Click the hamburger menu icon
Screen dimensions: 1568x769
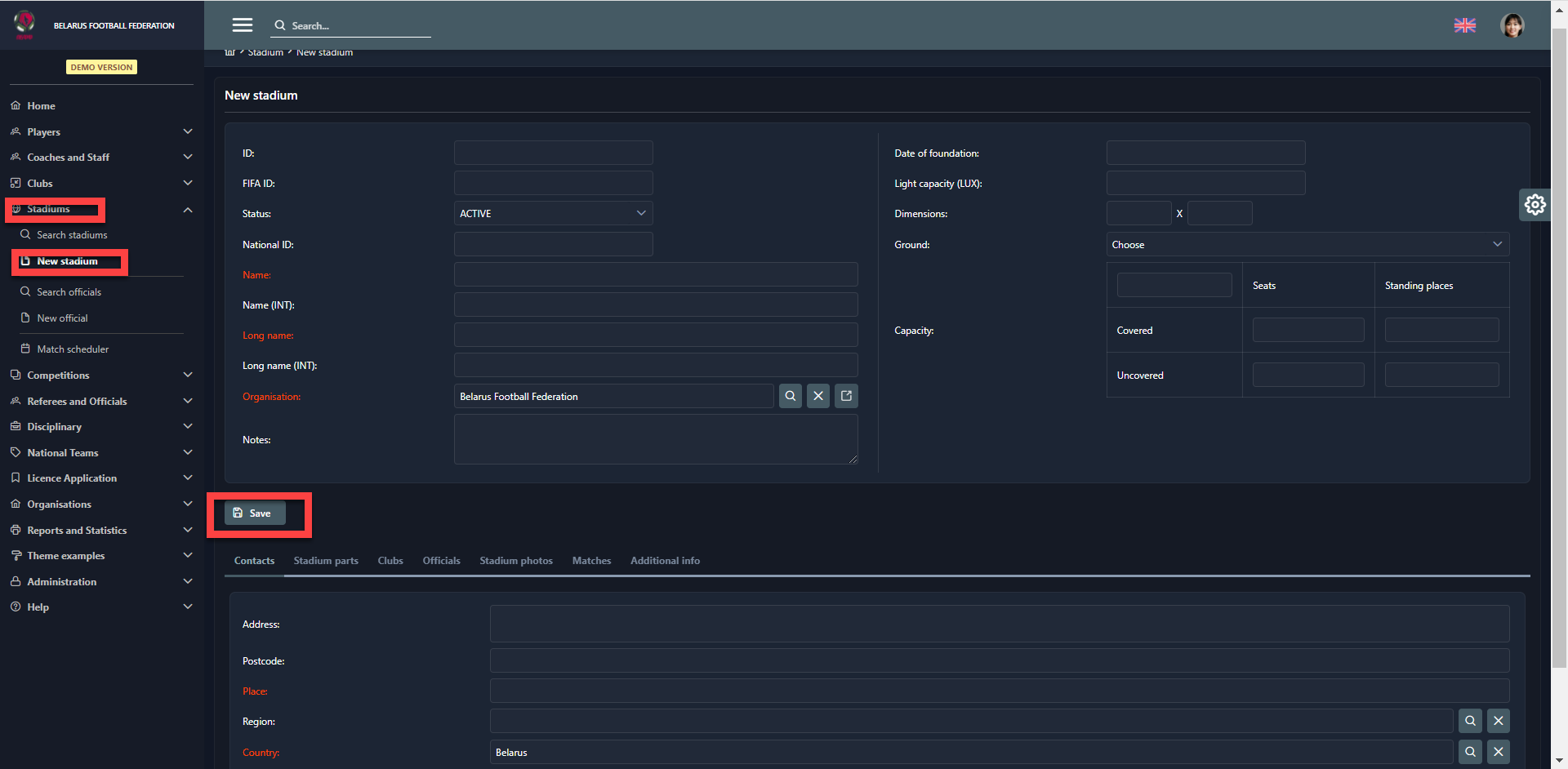242,25
